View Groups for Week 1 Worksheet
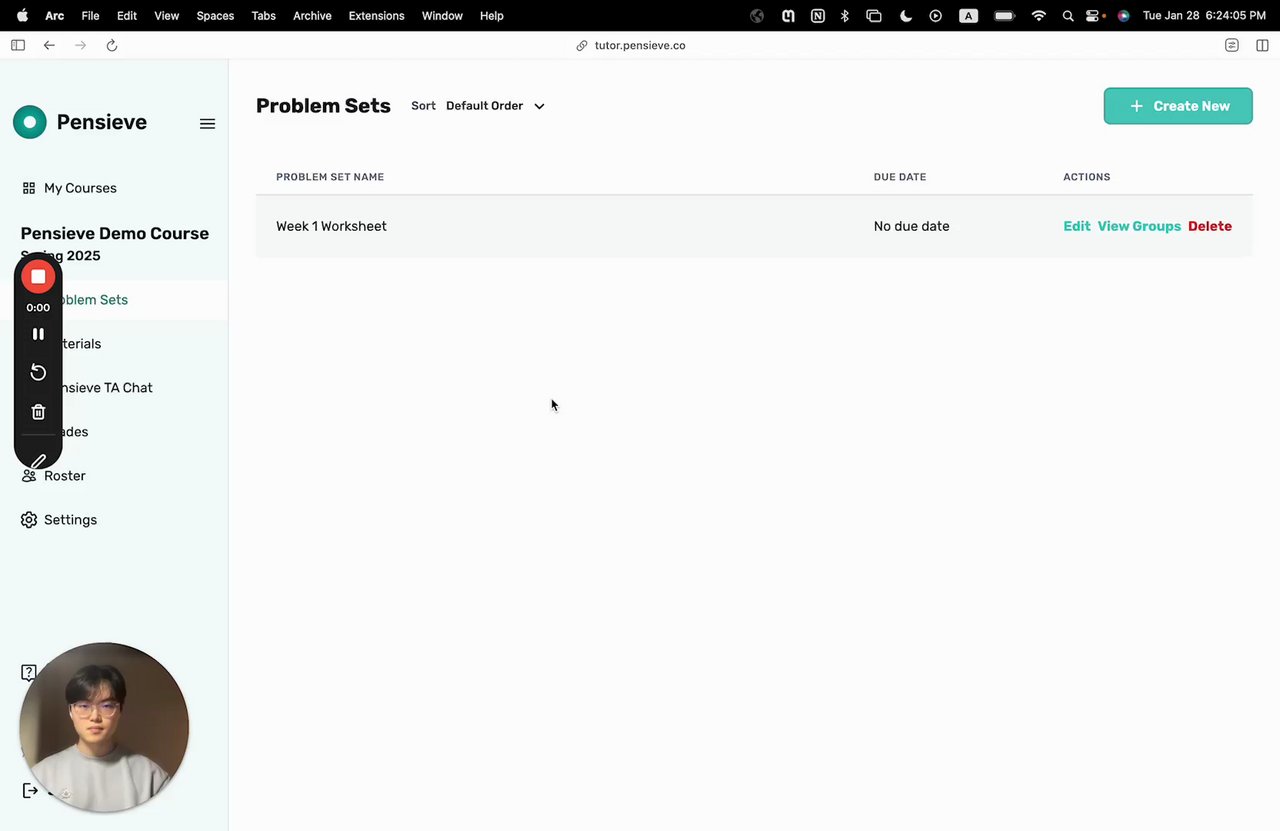The width and height of the screenshot is (1280, 831). [x=1139, y=226]
